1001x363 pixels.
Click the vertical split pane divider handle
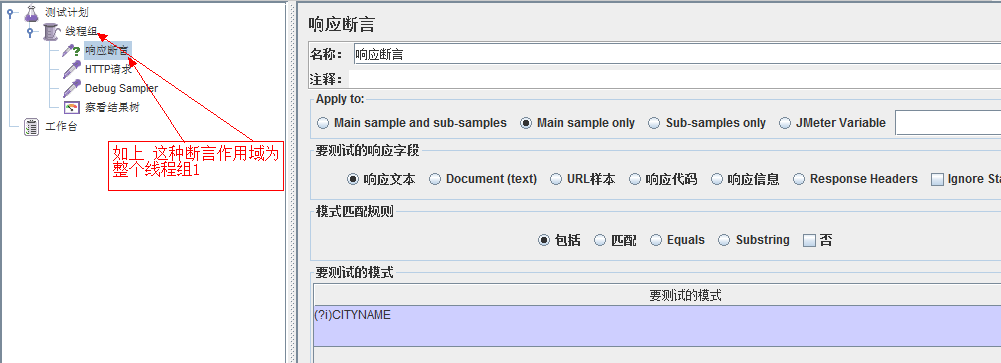point(291,181)
